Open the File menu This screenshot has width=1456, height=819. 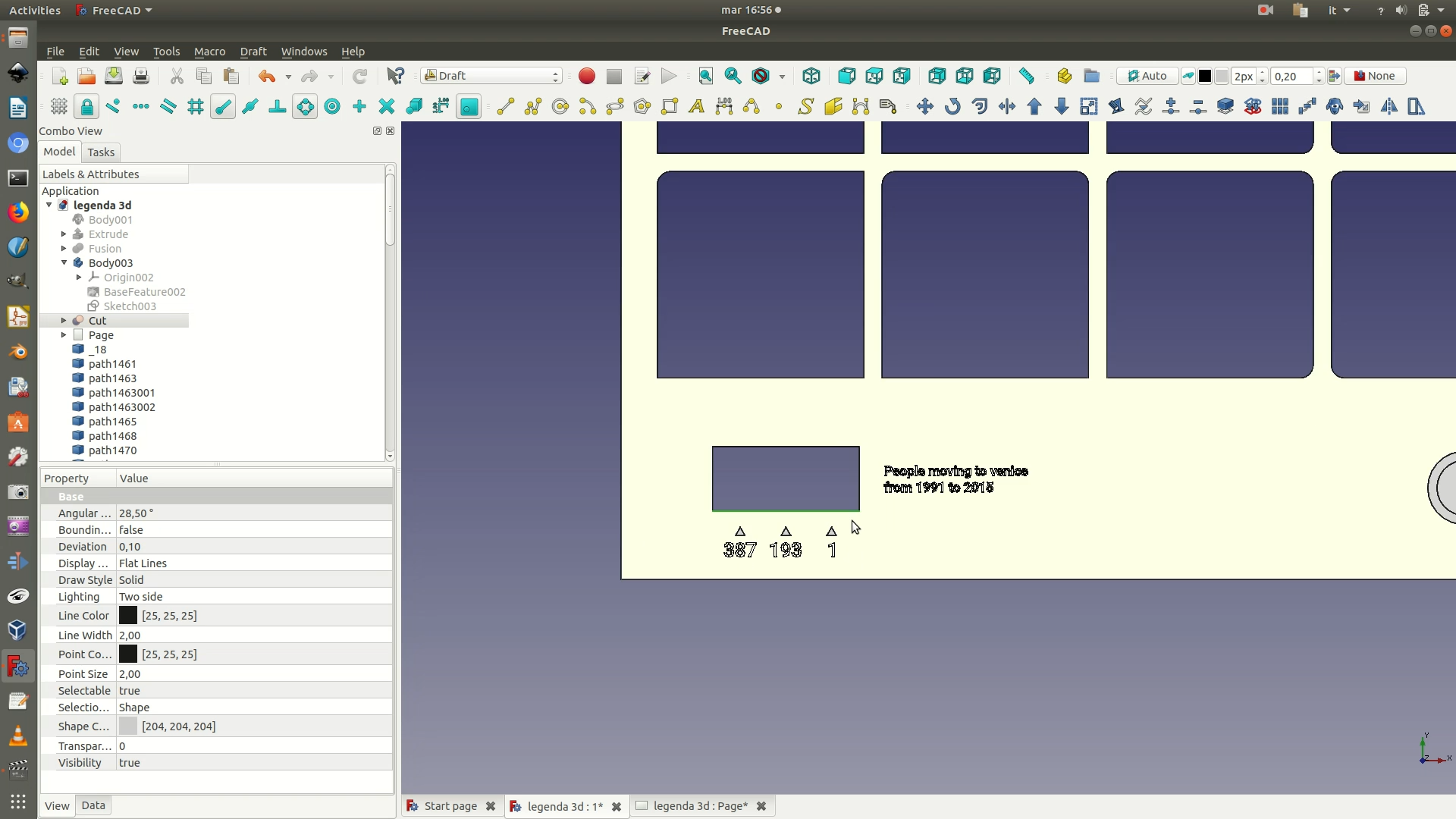point(55,52)
